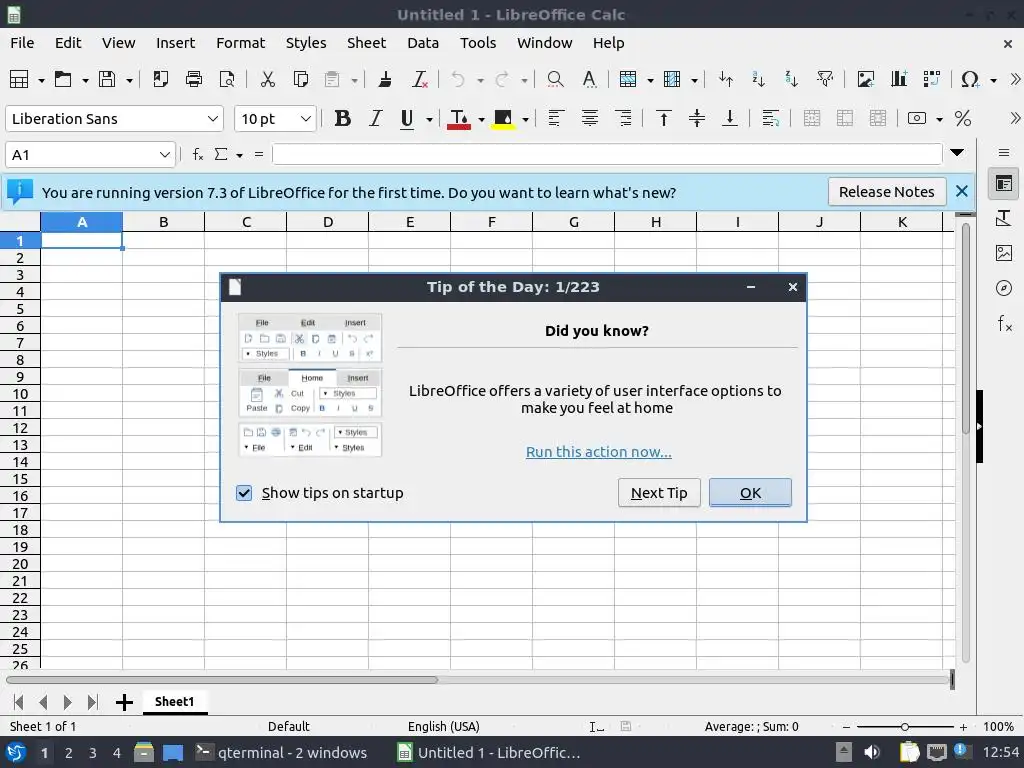Click Run this action now link
The image size is (1024, 768).
[x=598, y=452]
